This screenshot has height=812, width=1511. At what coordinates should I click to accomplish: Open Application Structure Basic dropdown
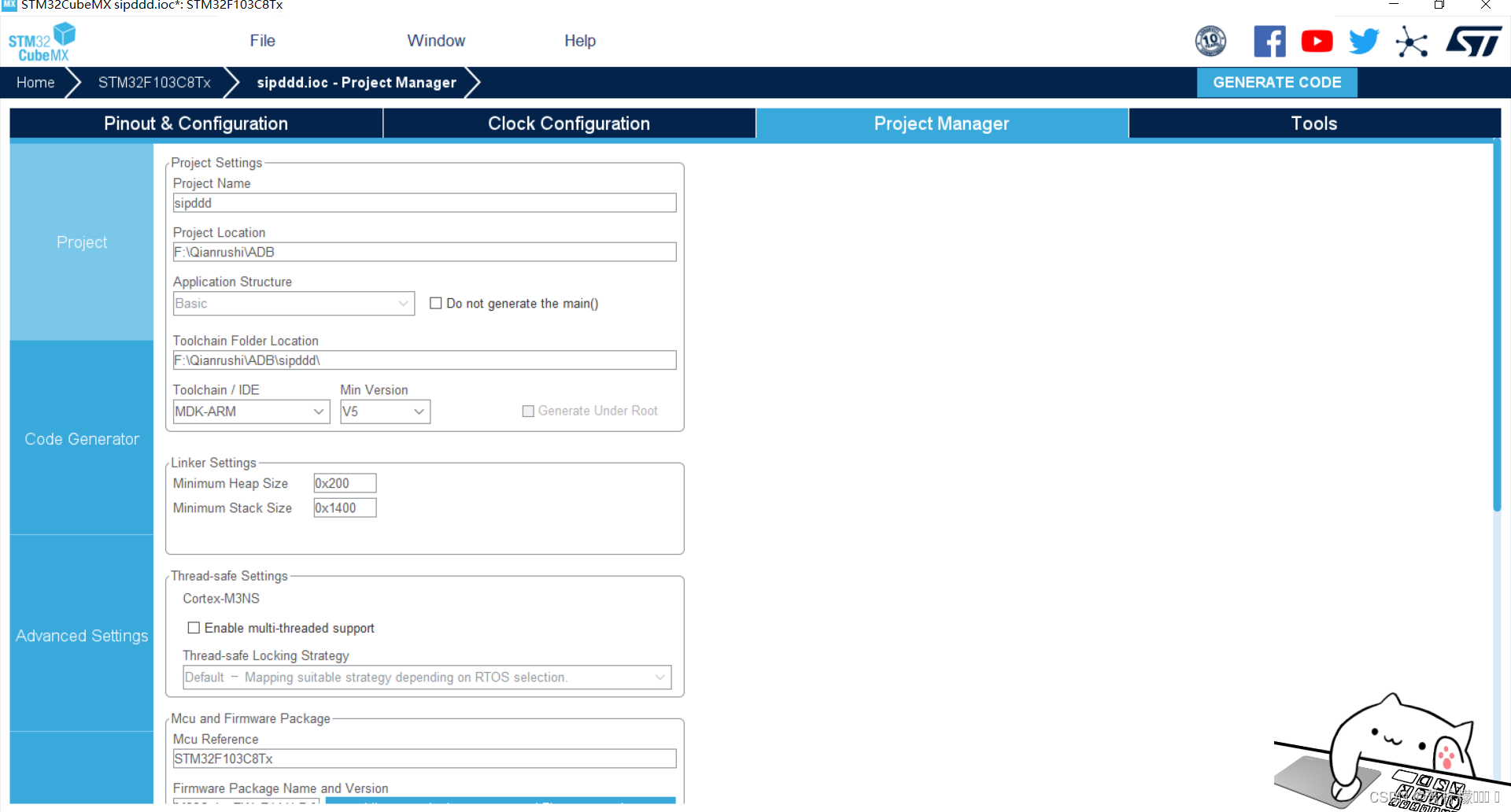(x=294, y=304)
